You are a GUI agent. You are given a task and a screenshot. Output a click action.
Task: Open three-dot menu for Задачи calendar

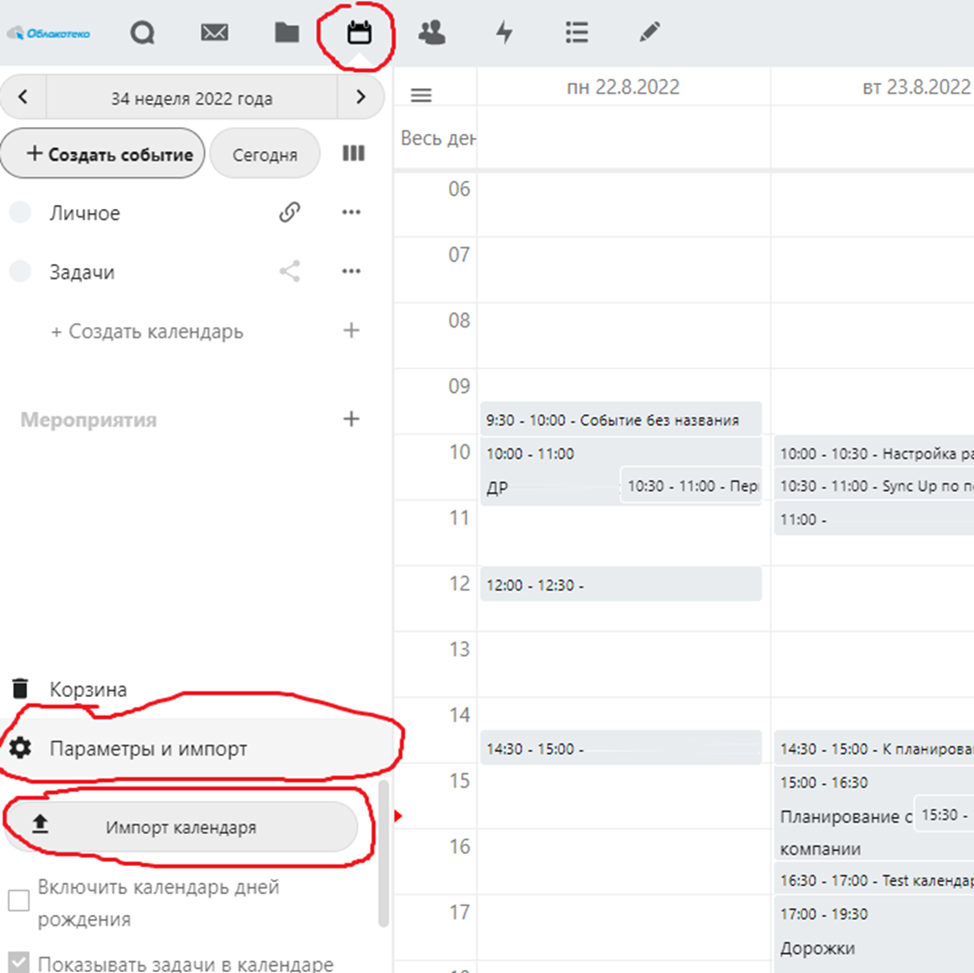[350, 271]
